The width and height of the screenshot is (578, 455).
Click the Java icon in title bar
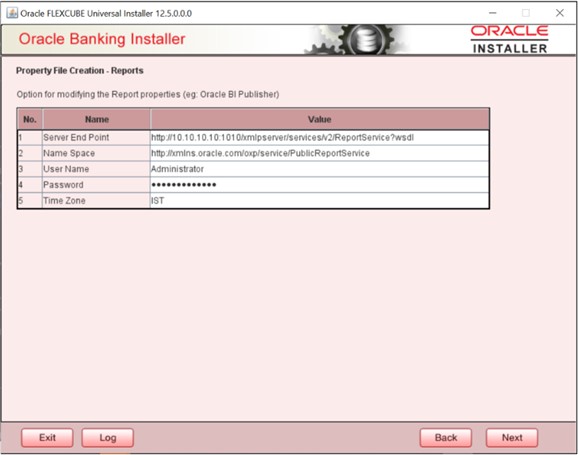click(x=12, y=13)
